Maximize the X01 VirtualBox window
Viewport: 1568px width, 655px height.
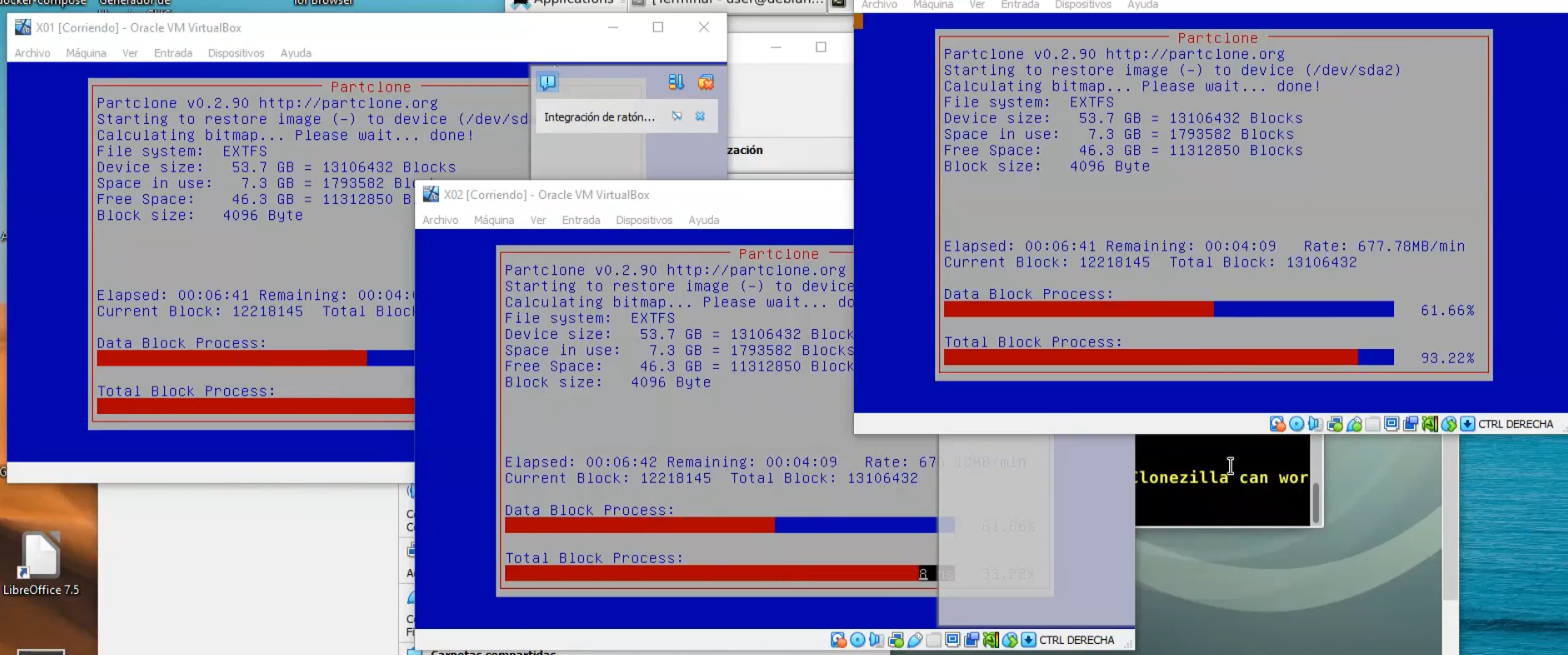tap(658, 27)
